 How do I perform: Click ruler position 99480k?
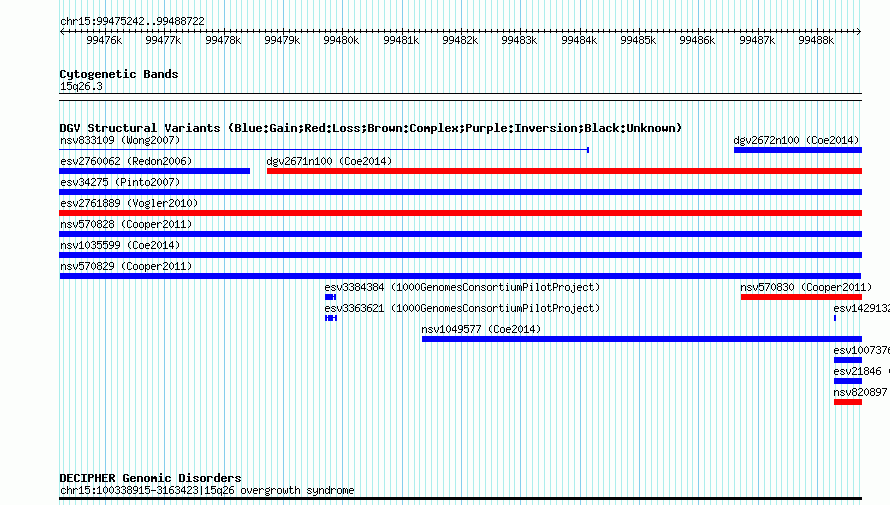click(341, 40)
